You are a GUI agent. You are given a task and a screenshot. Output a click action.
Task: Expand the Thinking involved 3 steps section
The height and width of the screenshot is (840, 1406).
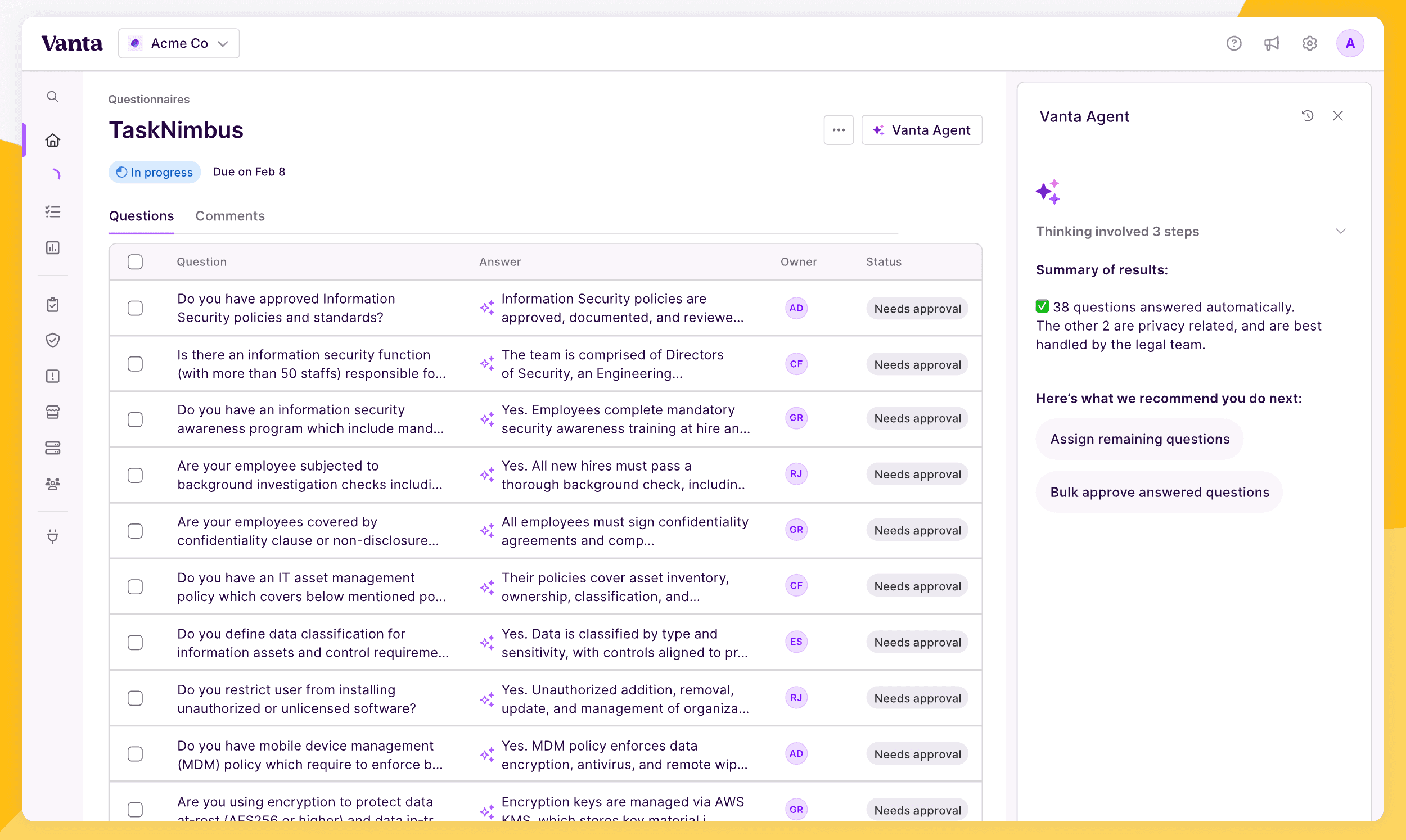[x=1340, y=232]
